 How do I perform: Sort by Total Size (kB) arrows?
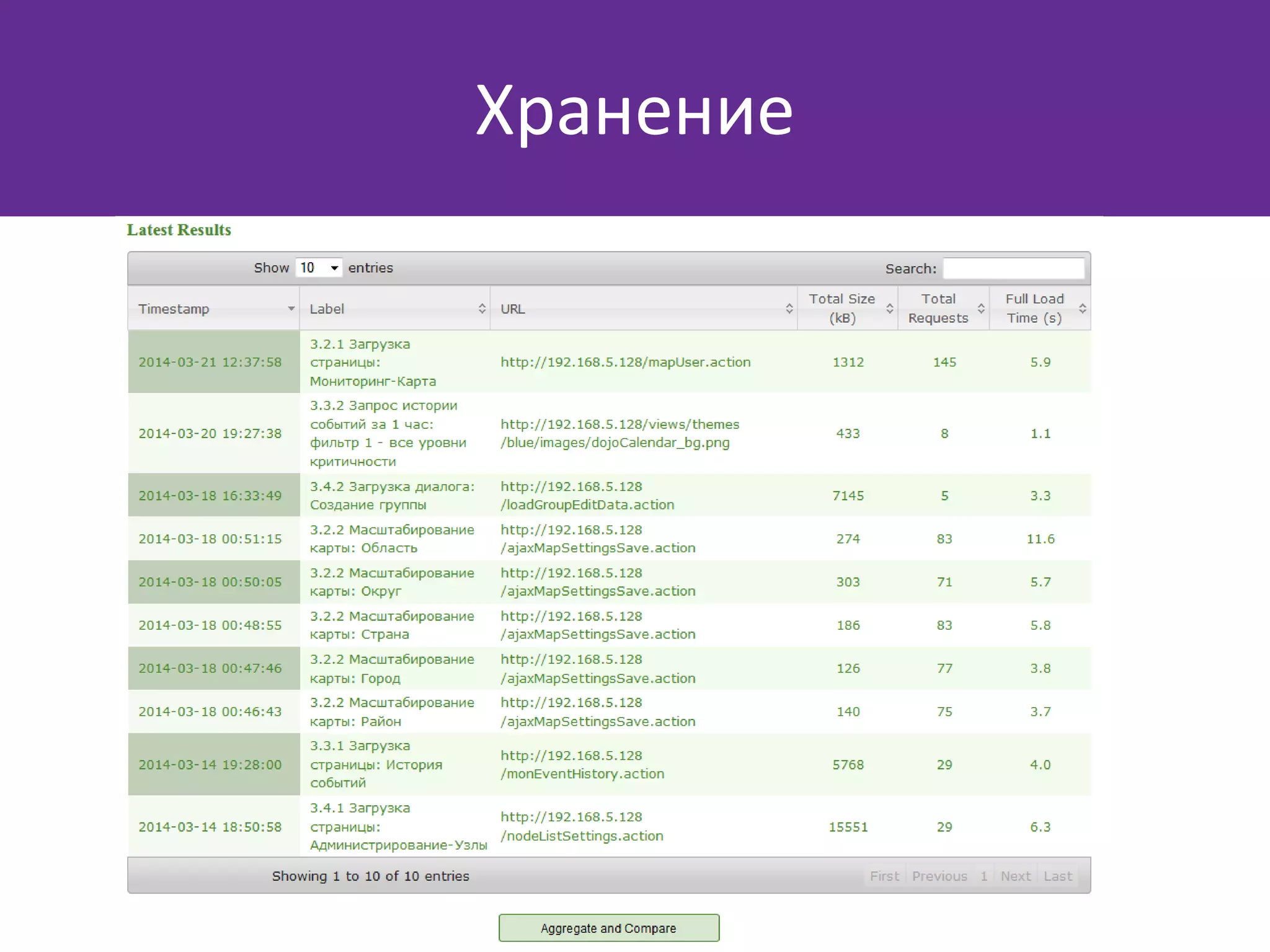(x=889, y=308)
